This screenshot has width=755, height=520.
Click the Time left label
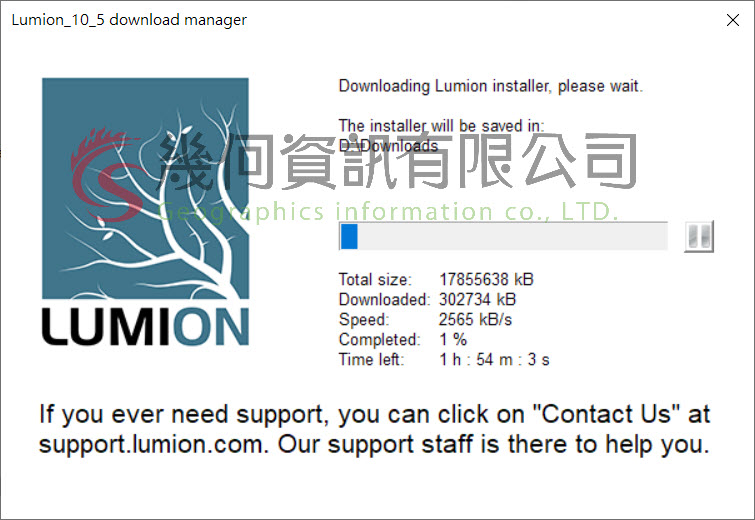coord(371,359)
